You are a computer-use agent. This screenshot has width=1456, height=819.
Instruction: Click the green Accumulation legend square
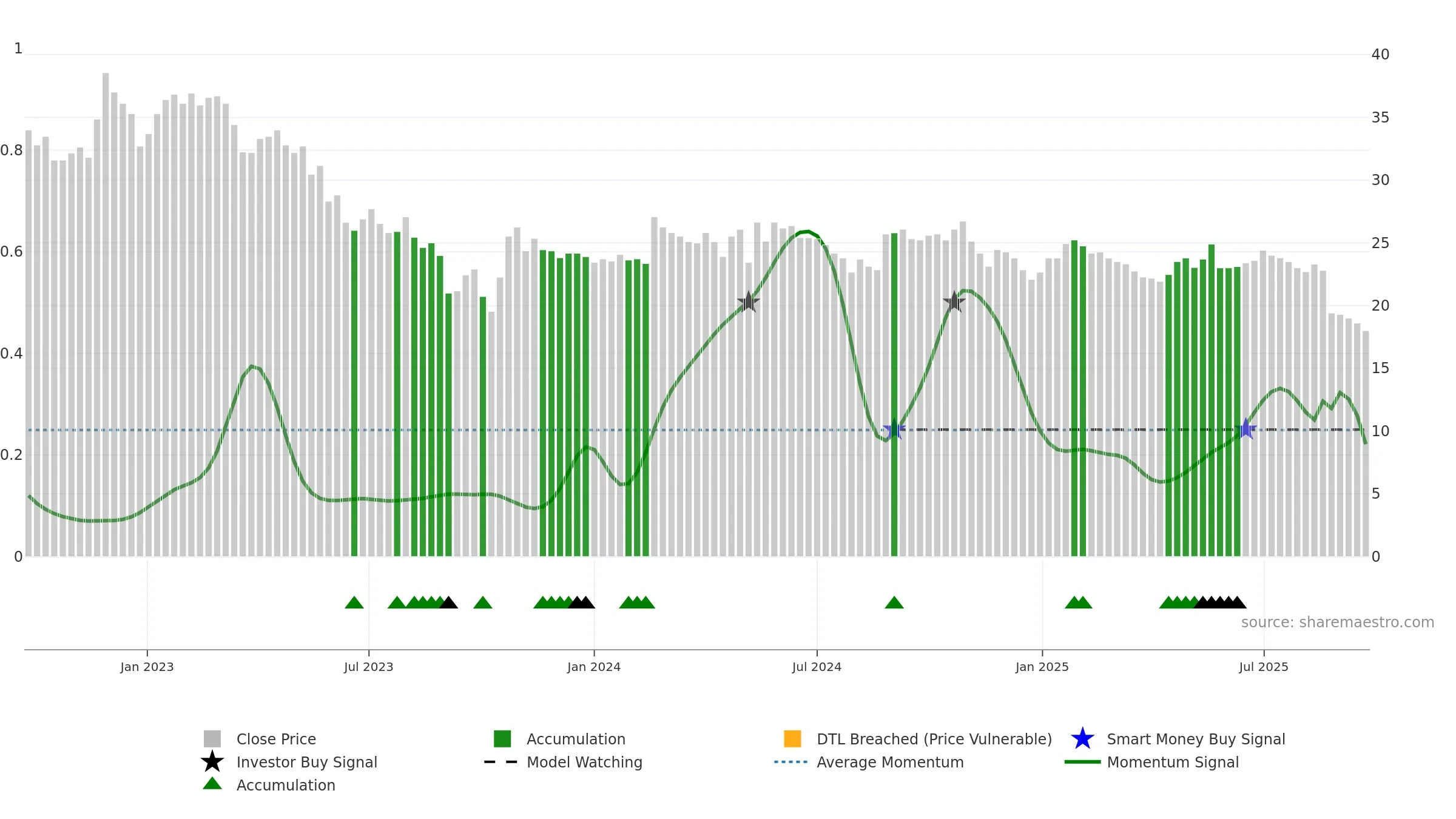pyautogui.click(x=502, y=739)
